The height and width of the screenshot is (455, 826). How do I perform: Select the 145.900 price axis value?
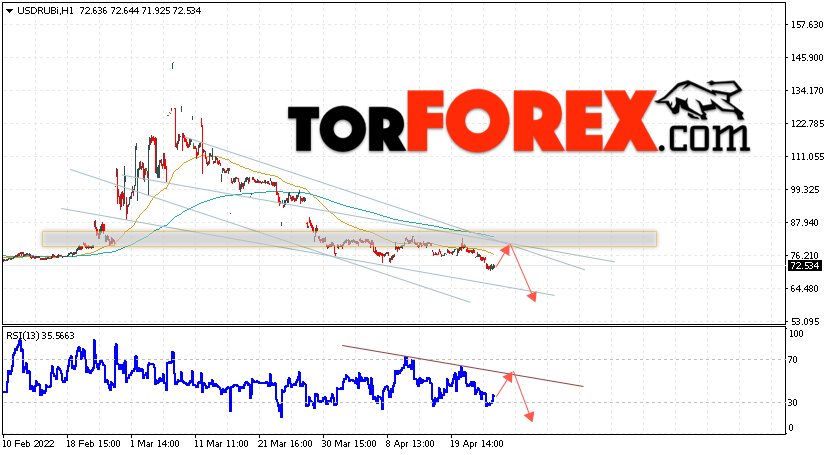807,57
